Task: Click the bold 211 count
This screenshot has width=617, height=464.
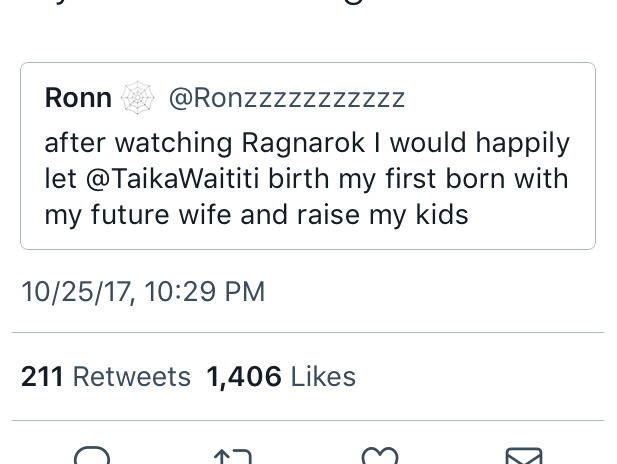Action: pos(42,376)
